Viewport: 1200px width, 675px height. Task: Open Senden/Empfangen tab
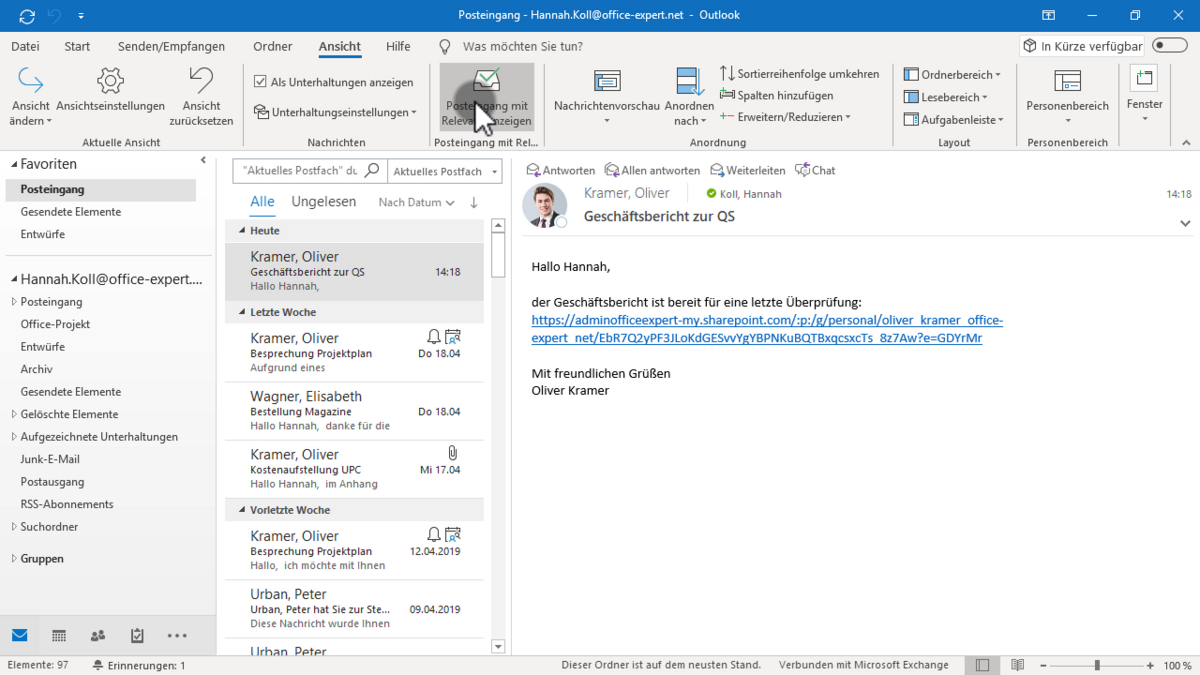[x=171, y=47]
